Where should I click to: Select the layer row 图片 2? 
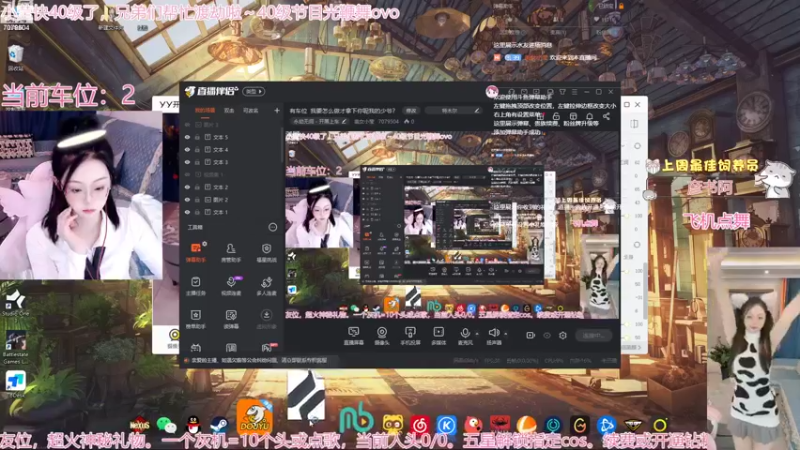click(232, 199)
